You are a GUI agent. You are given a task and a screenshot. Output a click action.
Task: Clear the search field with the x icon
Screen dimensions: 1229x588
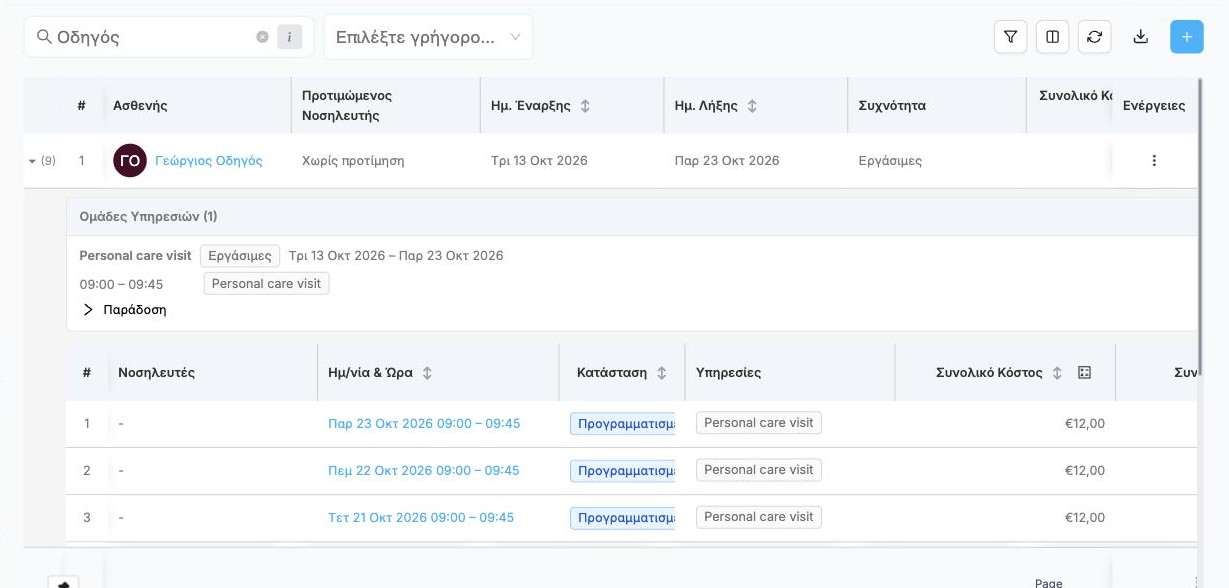(x=262, y=37)
